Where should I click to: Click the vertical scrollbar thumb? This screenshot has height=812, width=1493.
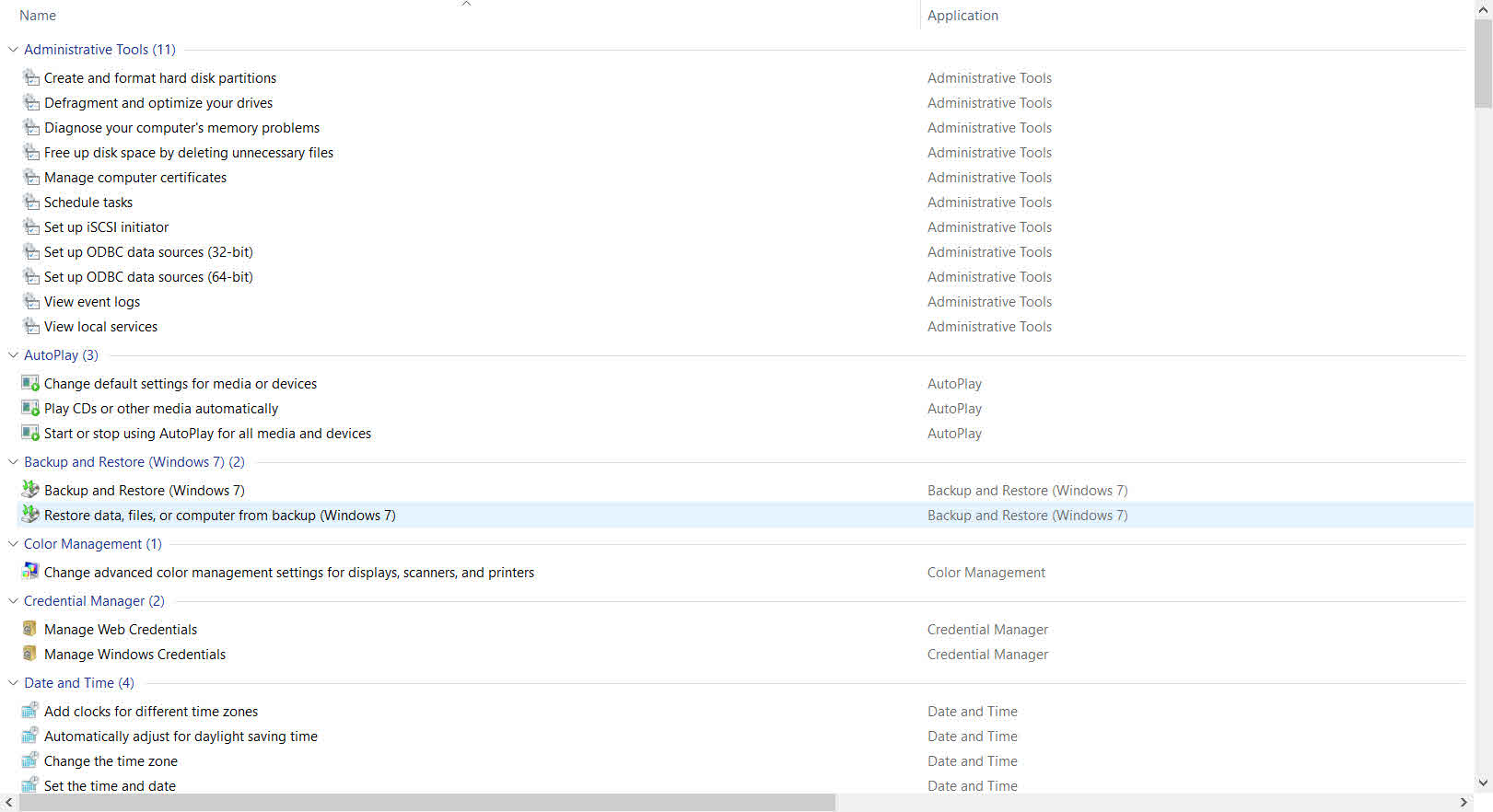coord(1483,64)
